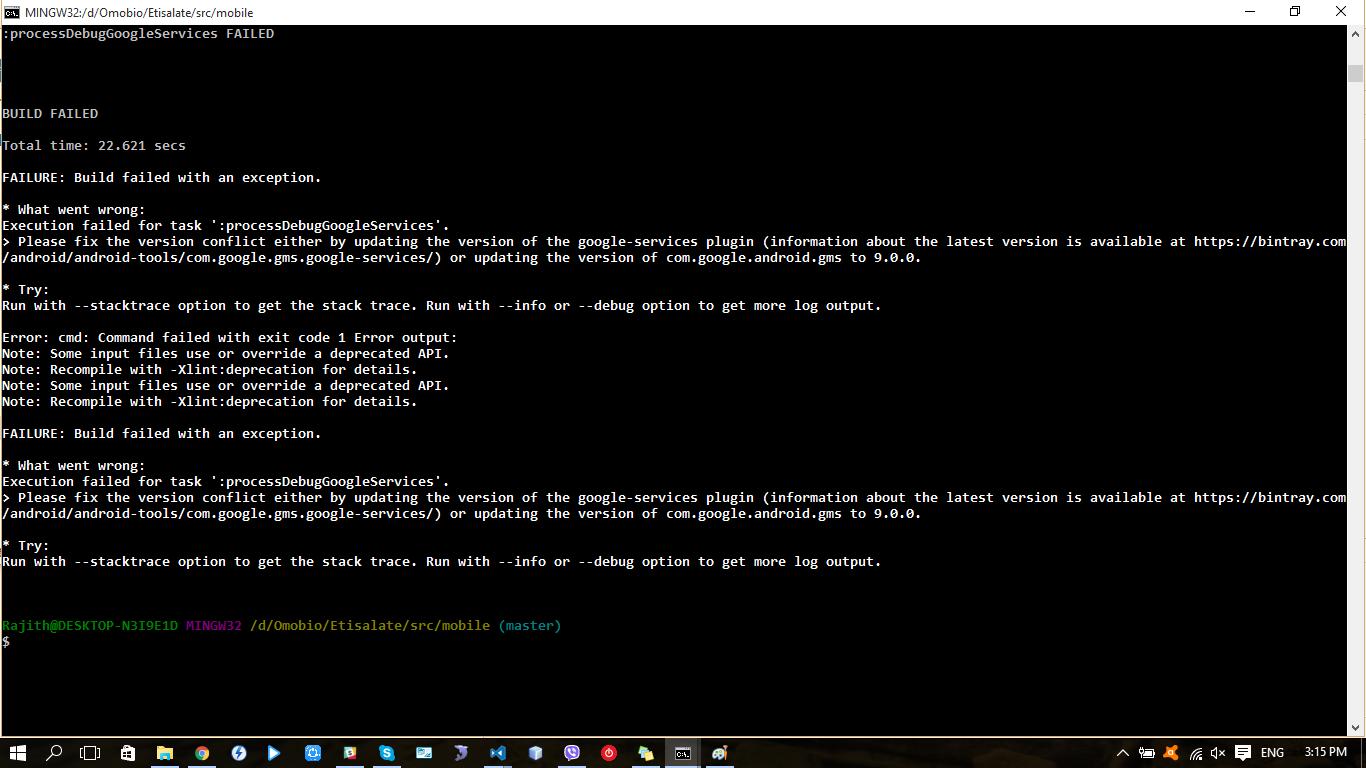Open Google Chrome from taskbar
This screenshot has width=1366, height=768.
click(x=202, y=753)
